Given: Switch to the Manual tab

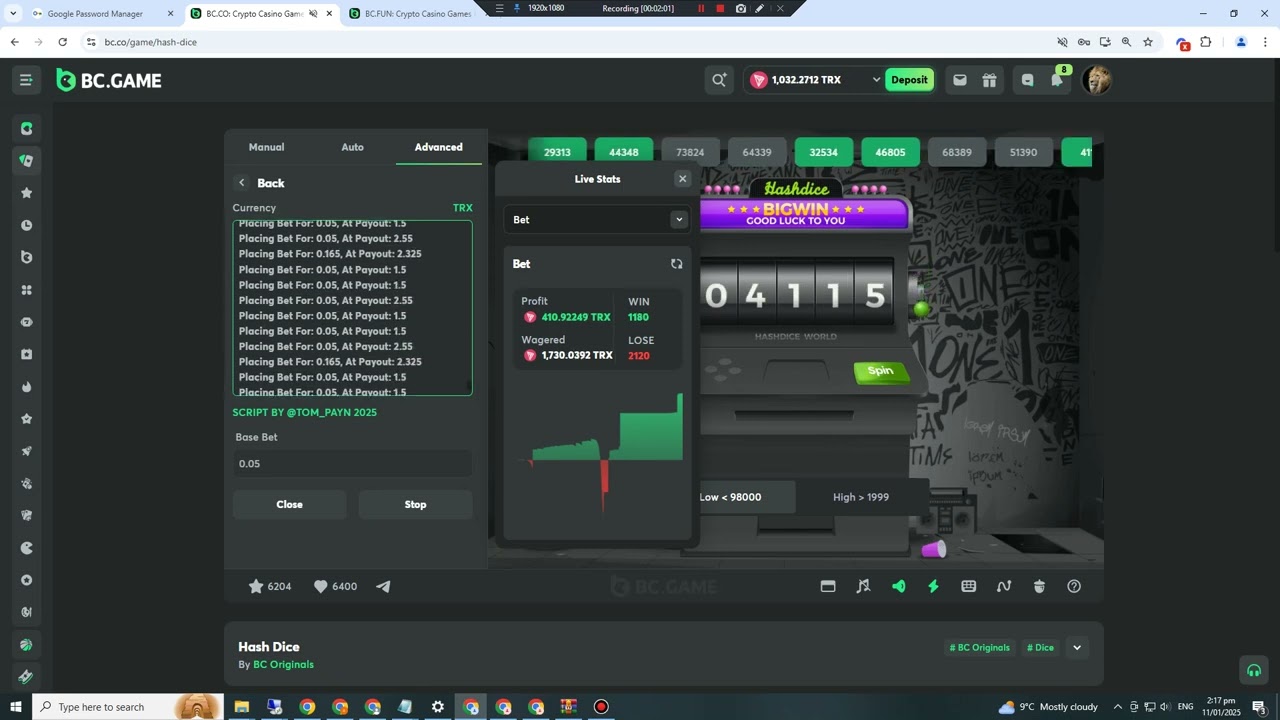Looking at the screenshot, I should pos(266,147).
